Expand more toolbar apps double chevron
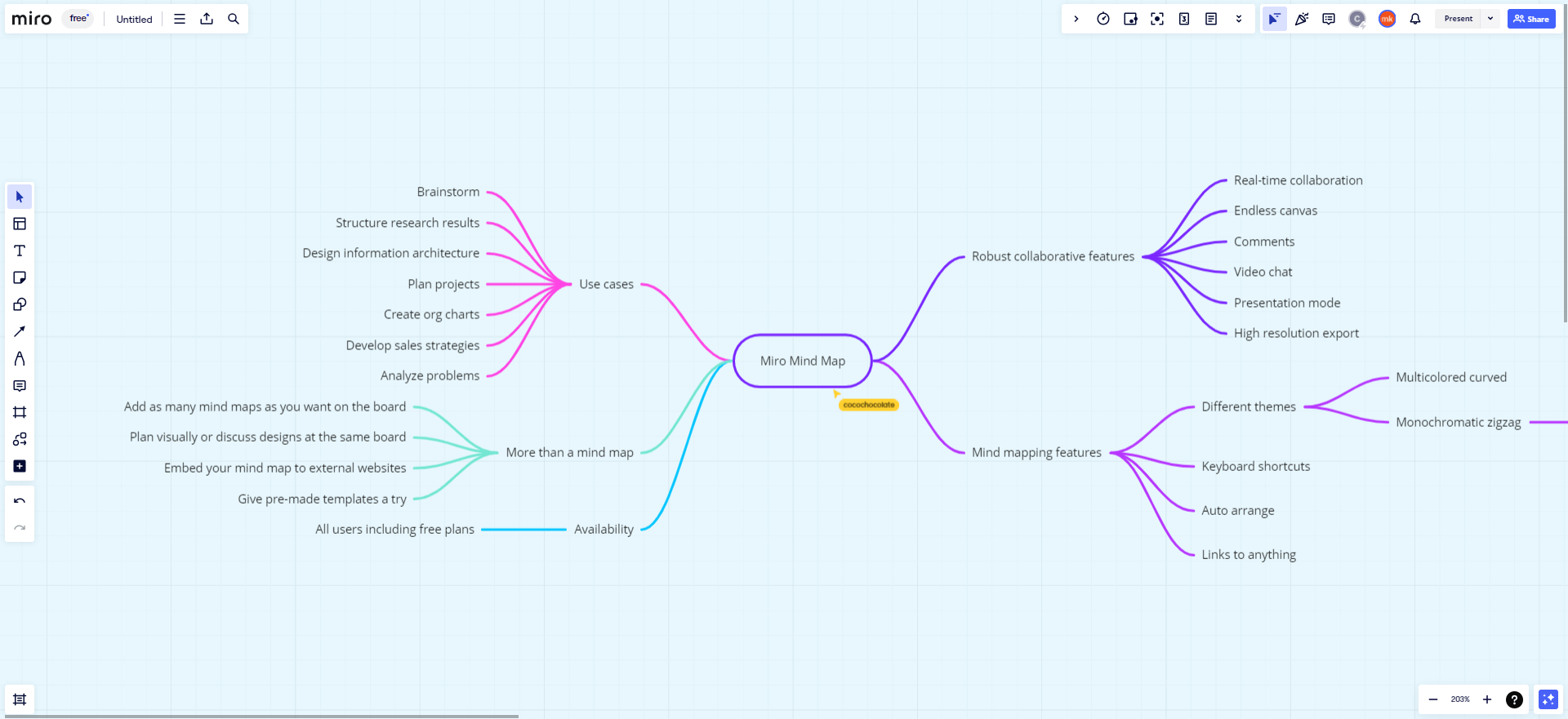The image size is (1568, 719). pos(1239,19)
